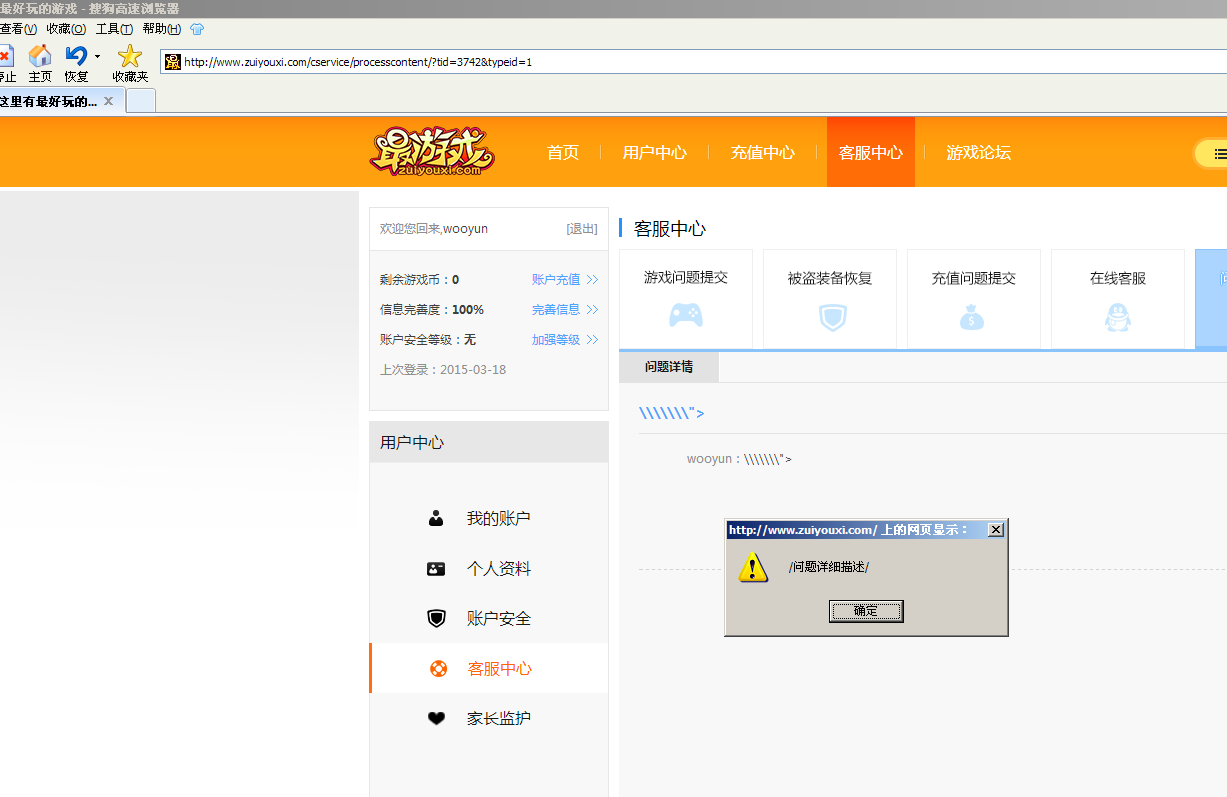Close the alert dialog with the X button
The image size is (1227, 797).
(x=995, y=530)
